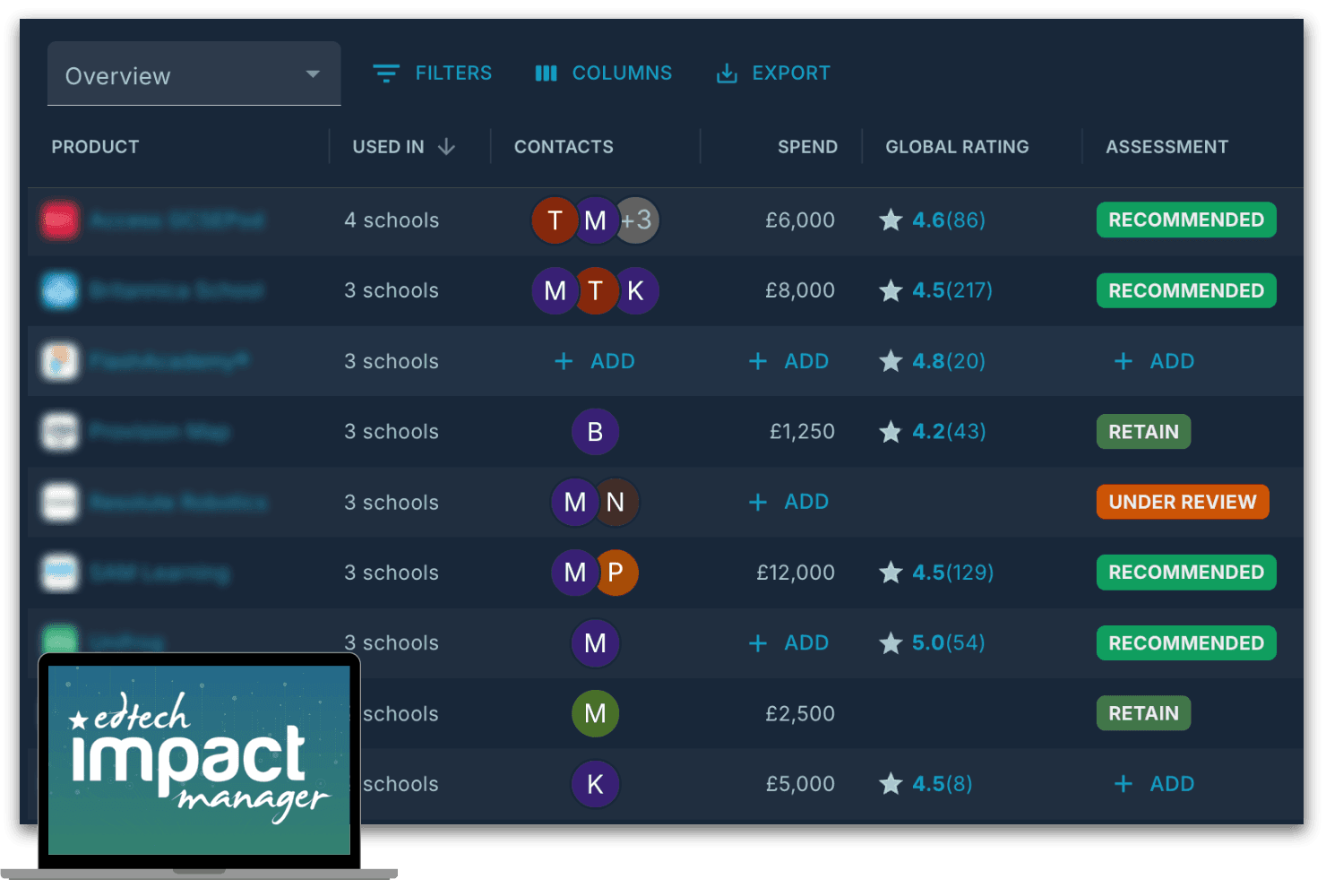Click the product icon in £1,250 row

coord(60,432)
